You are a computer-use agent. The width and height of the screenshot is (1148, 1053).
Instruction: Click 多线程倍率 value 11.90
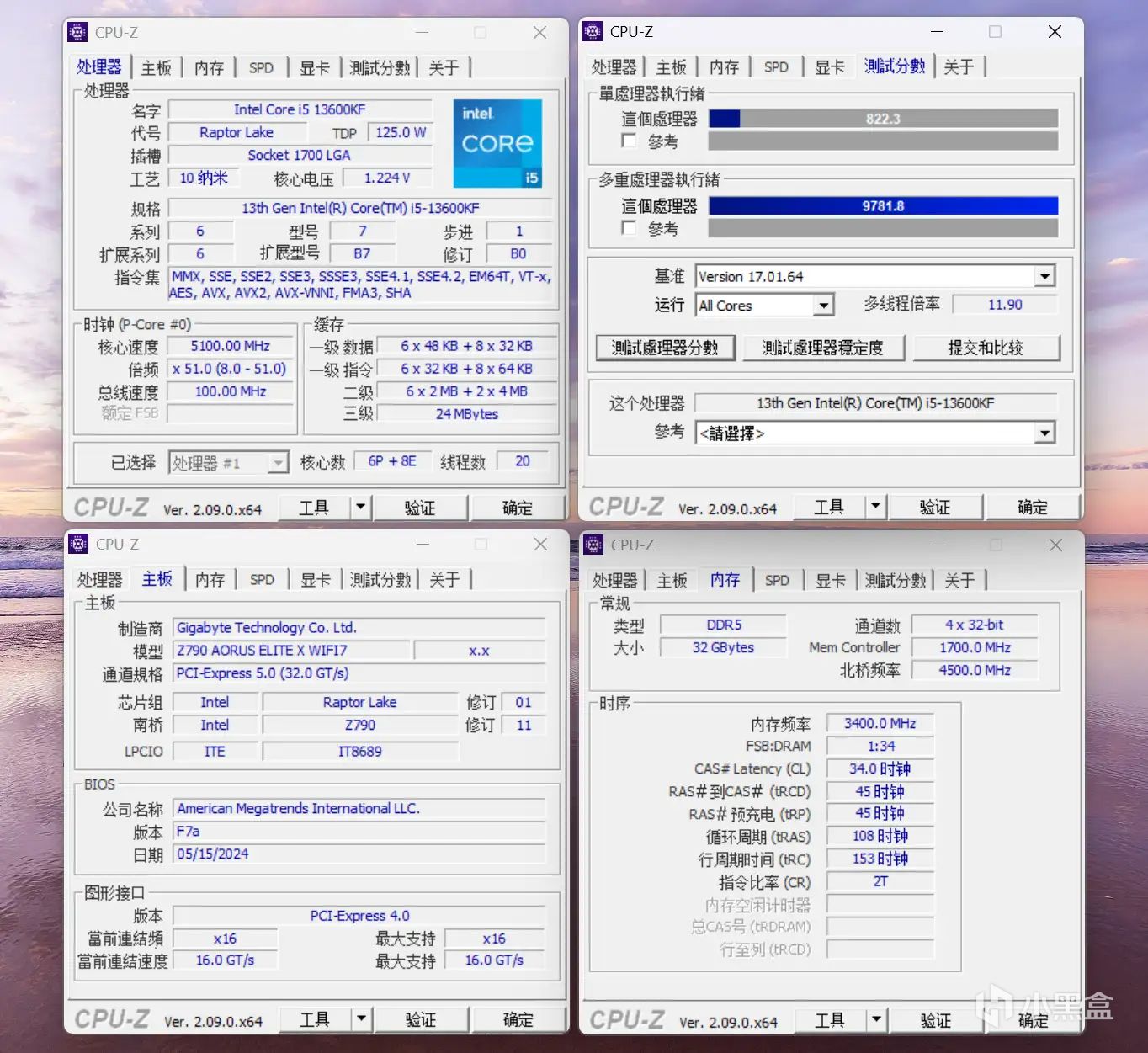tap(1005, 305)
